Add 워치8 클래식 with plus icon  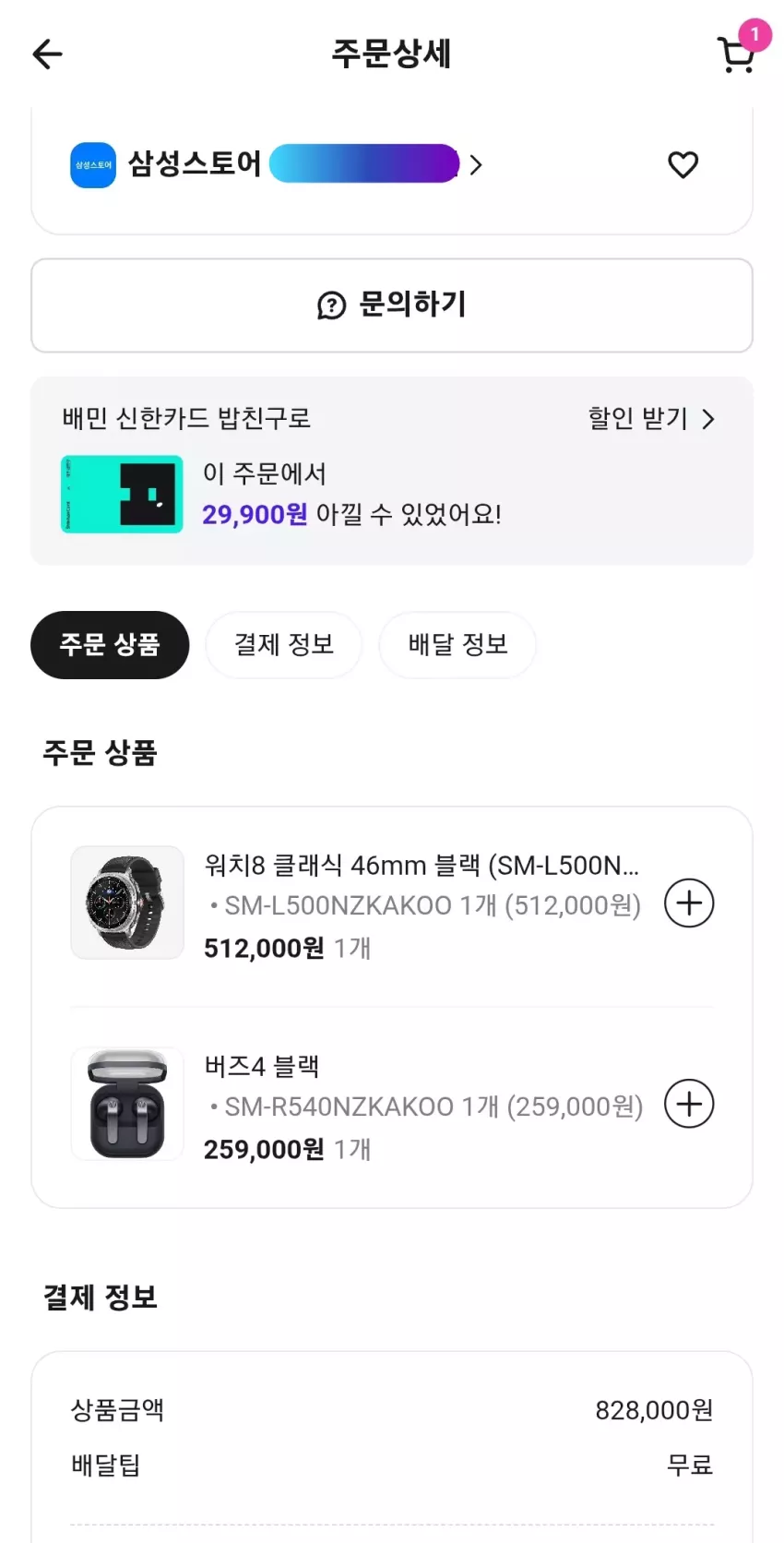click(690, 903)
